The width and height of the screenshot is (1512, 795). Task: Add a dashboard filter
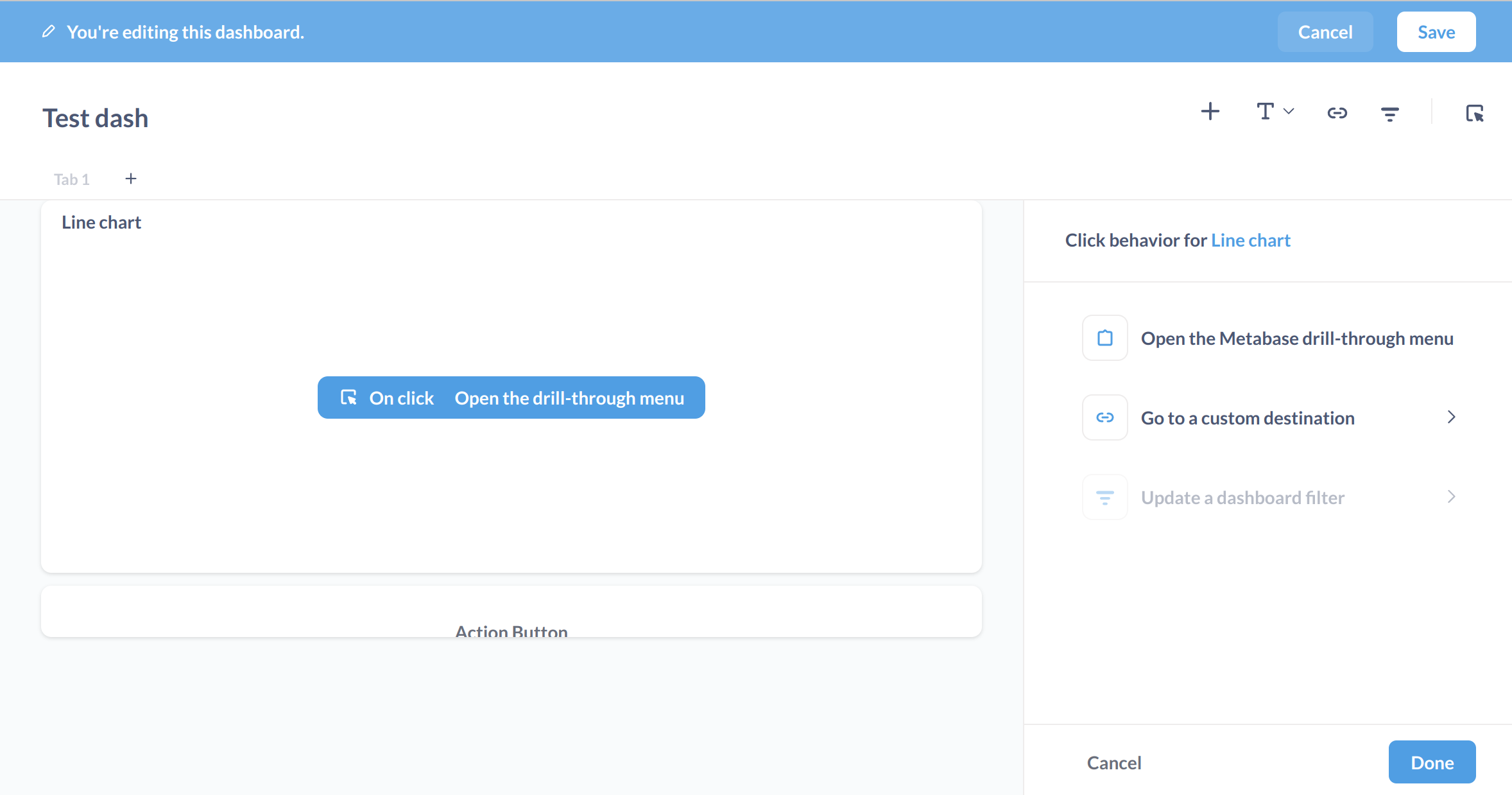click(x=1389, y=112)
